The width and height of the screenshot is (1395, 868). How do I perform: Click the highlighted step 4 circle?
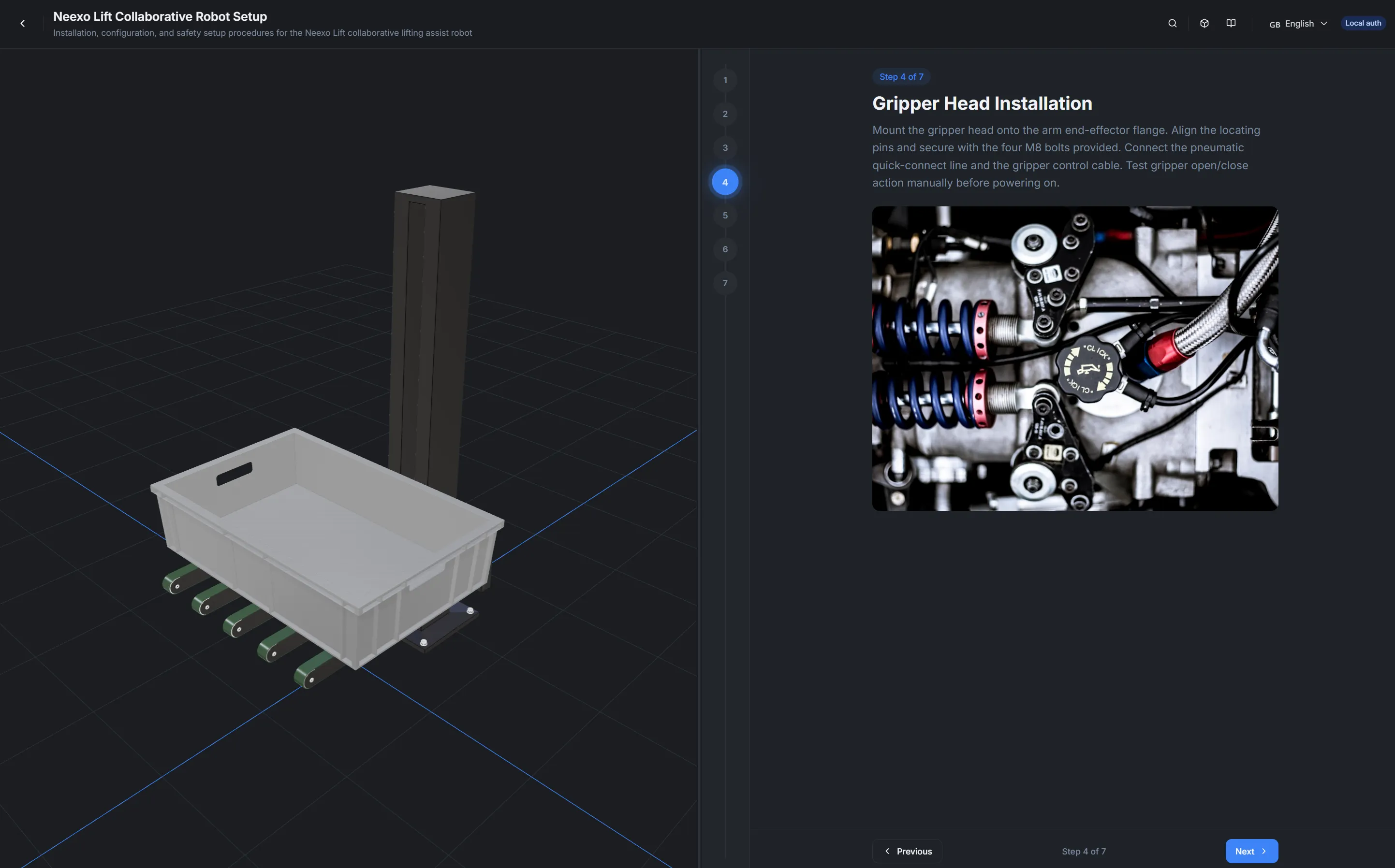[x=725, y=181]
